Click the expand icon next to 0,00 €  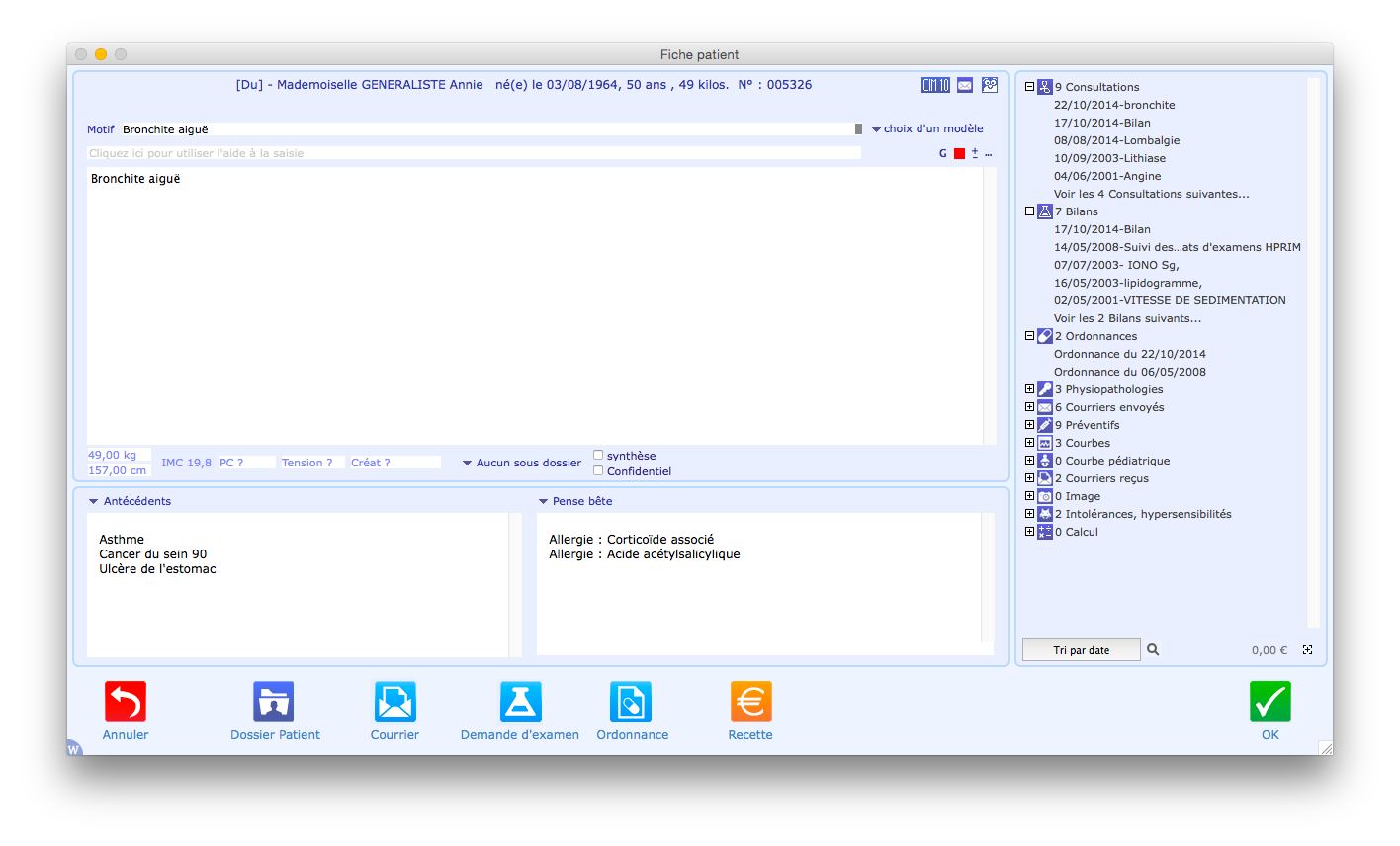coord(1307,650)
